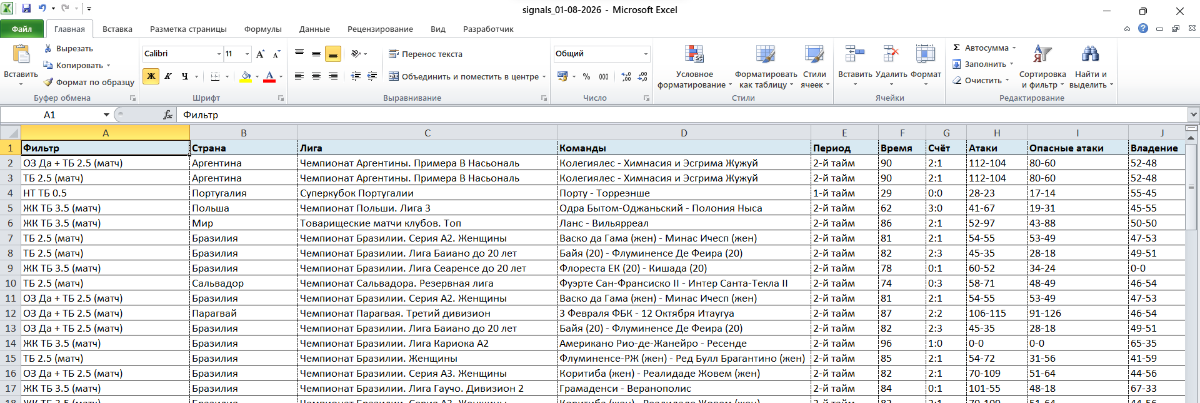Apply percent style (%) format

coord(587,76)
